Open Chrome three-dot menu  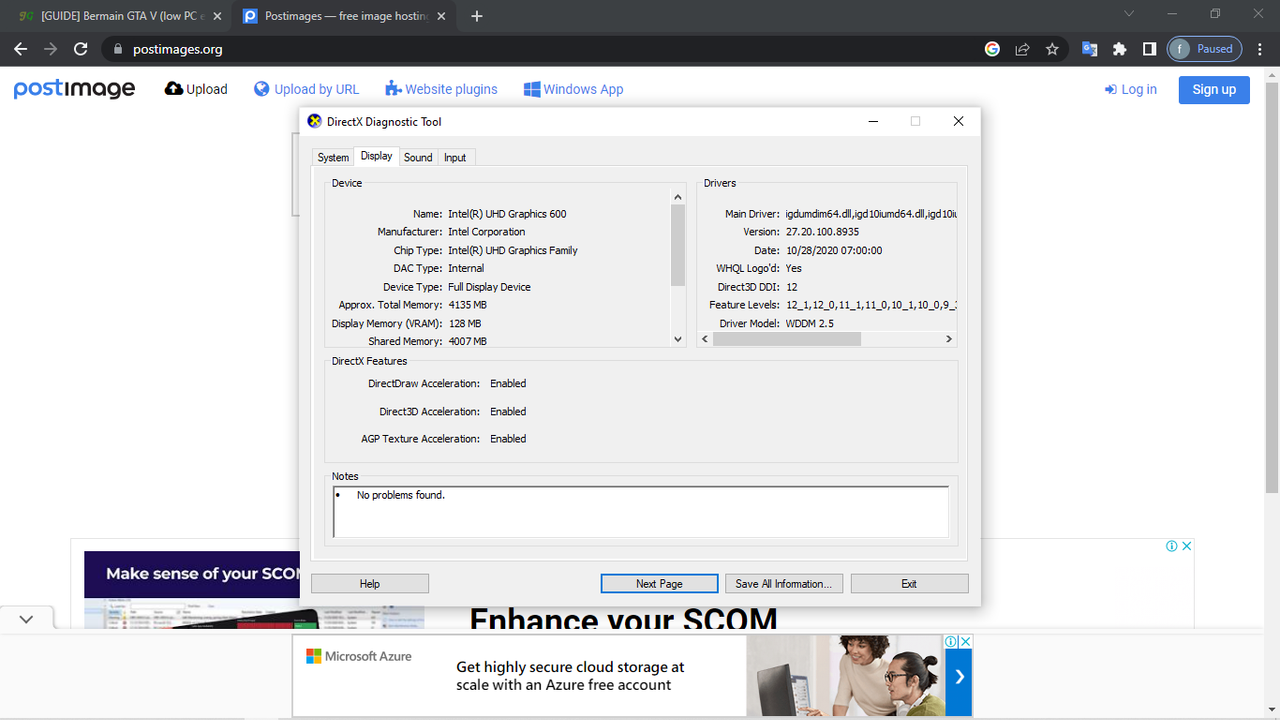pos(1260,49)
